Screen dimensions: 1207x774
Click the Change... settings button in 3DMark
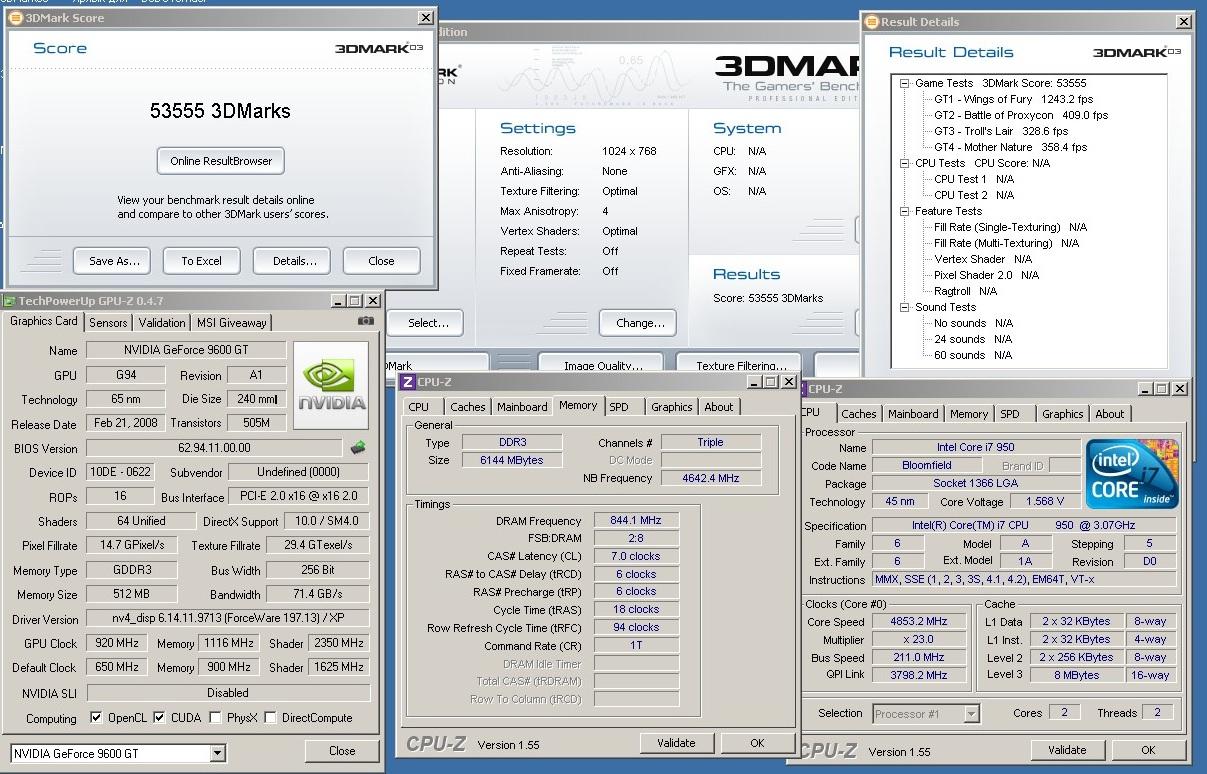640,323
